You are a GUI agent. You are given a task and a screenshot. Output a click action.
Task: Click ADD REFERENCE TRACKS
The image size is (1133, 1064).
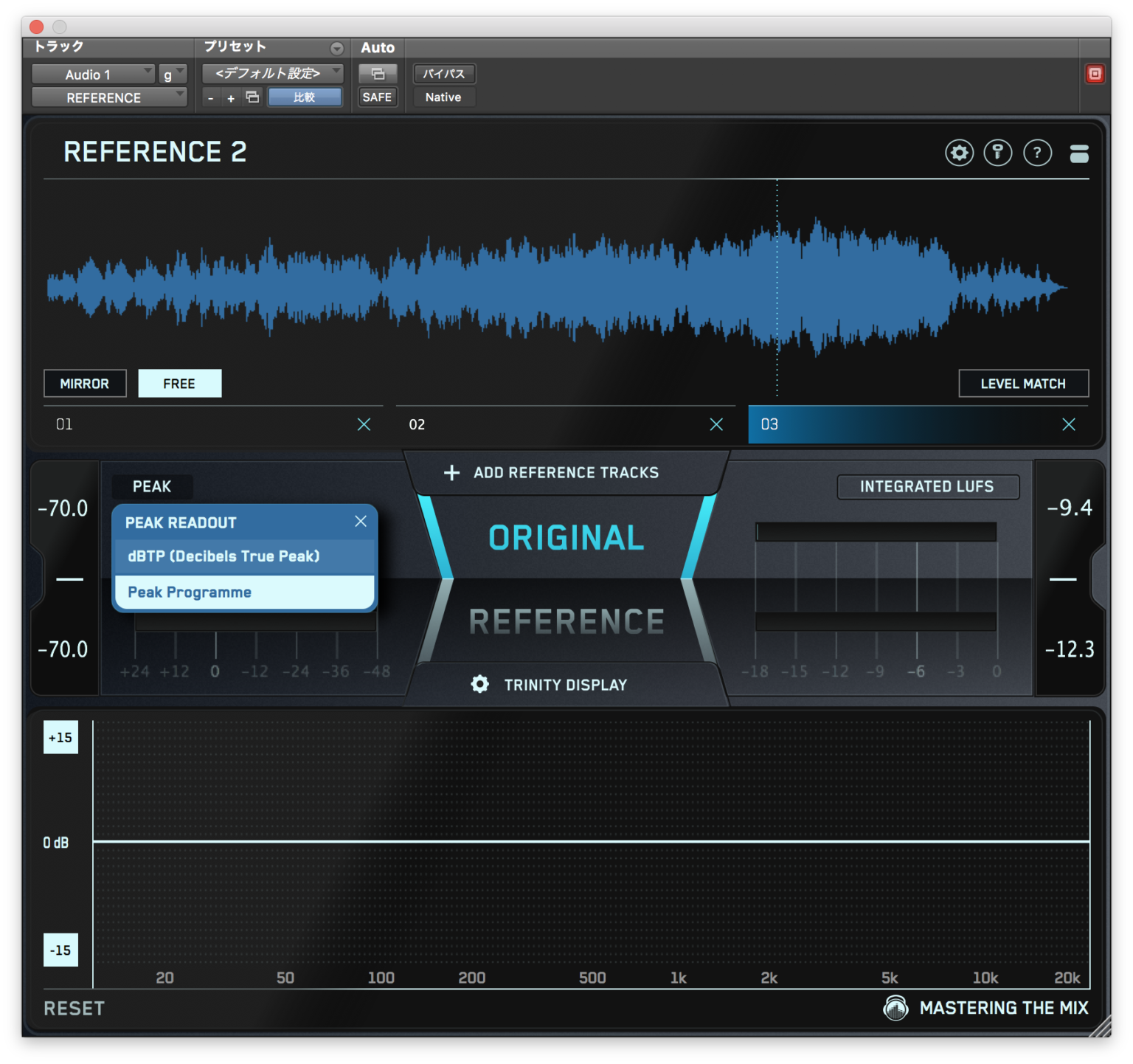click(x=565, y=472)
